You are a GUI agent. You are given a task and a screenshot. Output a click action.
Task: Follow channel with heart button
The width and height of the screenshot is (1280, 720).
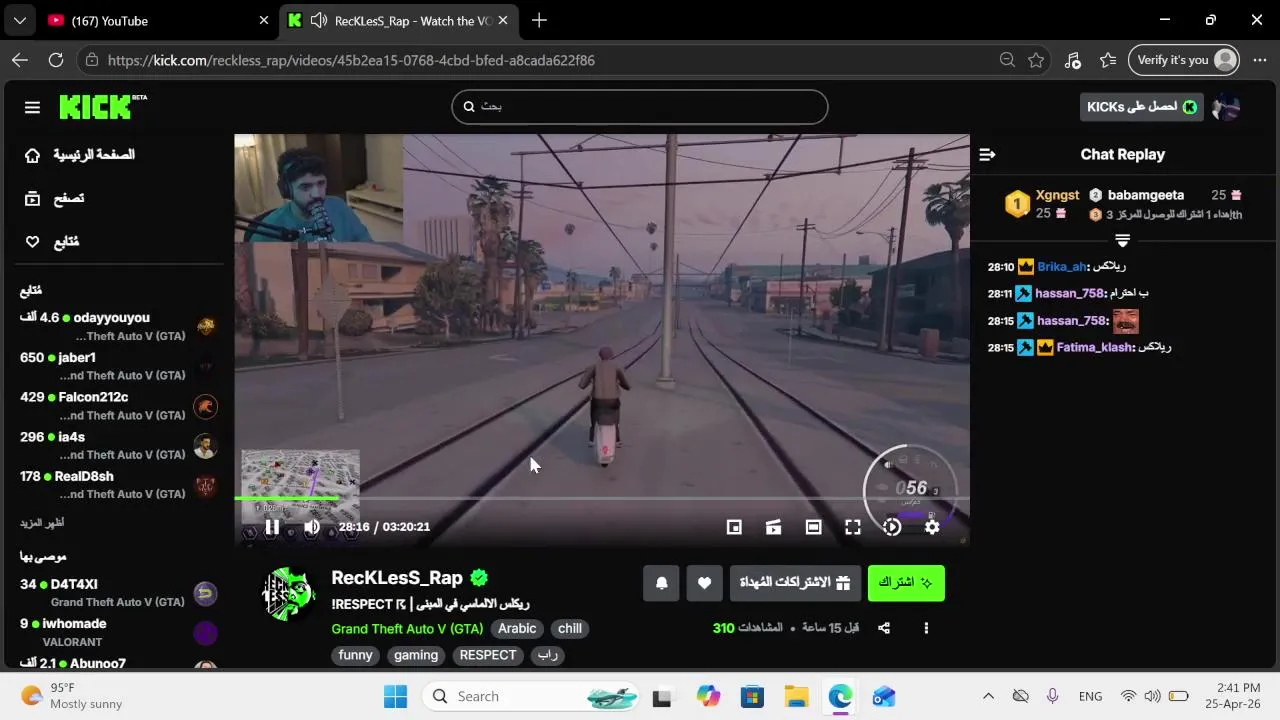pyautogui.click(x=704, y=583)
